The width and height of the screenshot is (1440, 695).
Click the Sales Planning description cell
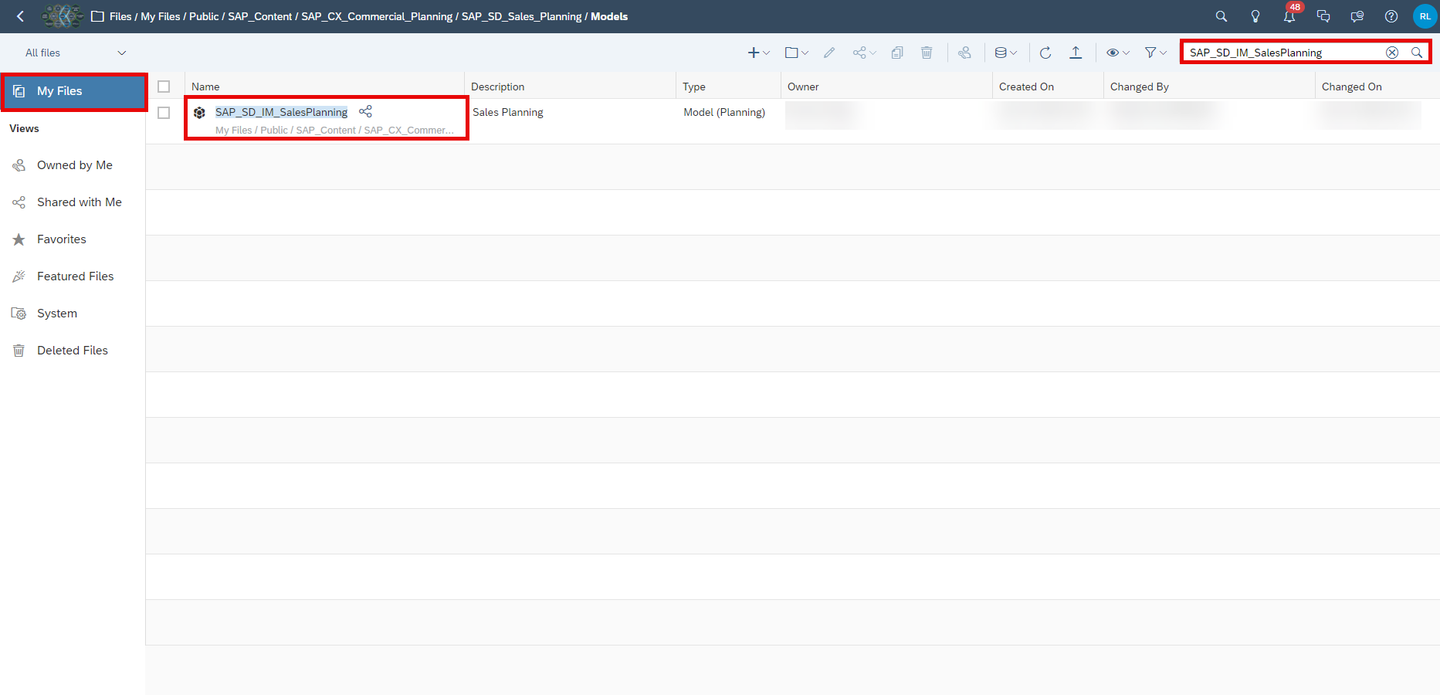[x=508, y=112]
